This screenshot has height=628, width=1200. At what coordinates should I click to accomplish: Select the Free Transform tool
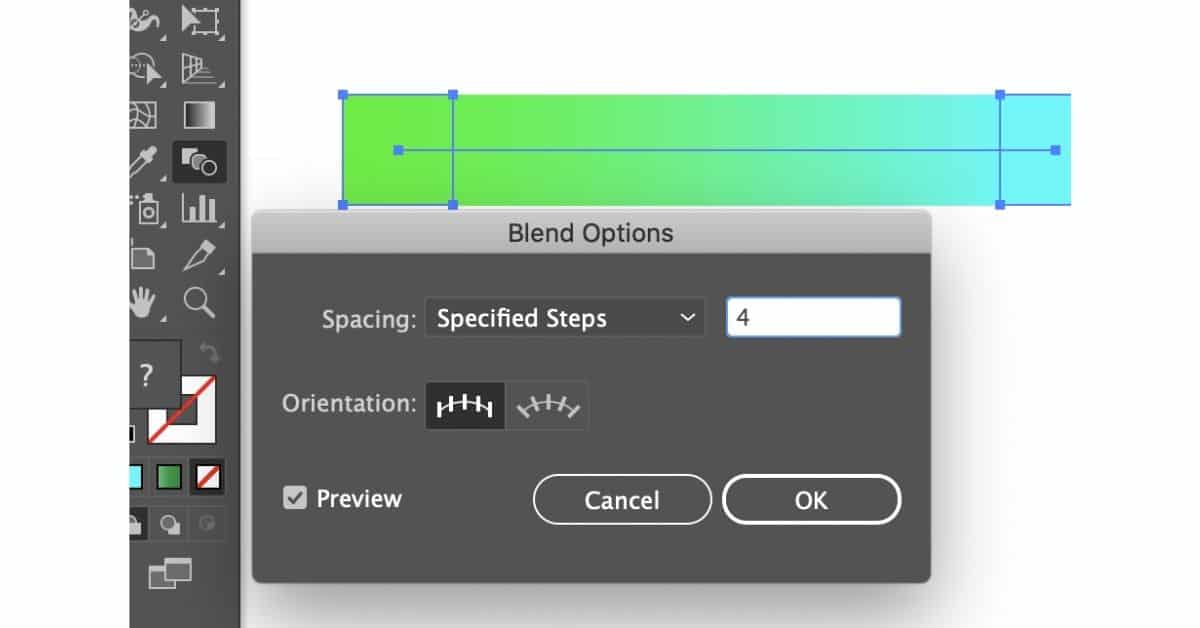tap(200, 22)
